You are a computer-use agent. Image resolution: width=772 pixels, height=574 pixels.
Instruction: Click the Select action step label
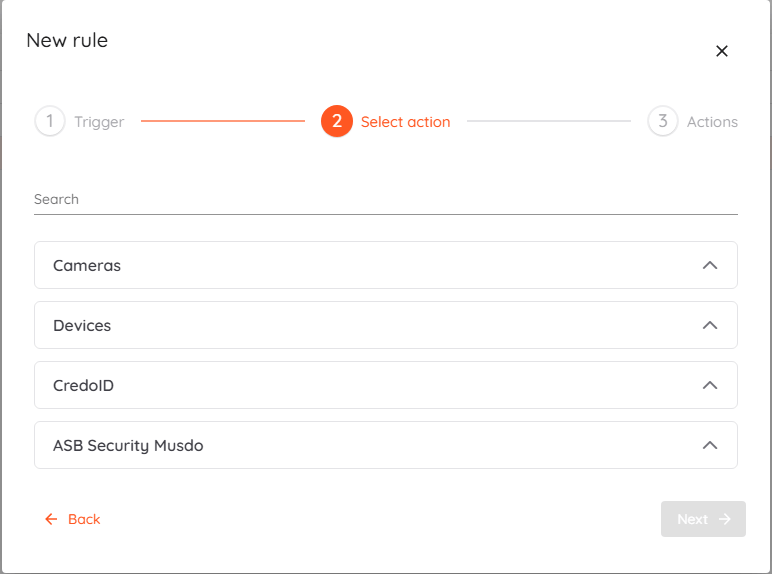(405, 122)
